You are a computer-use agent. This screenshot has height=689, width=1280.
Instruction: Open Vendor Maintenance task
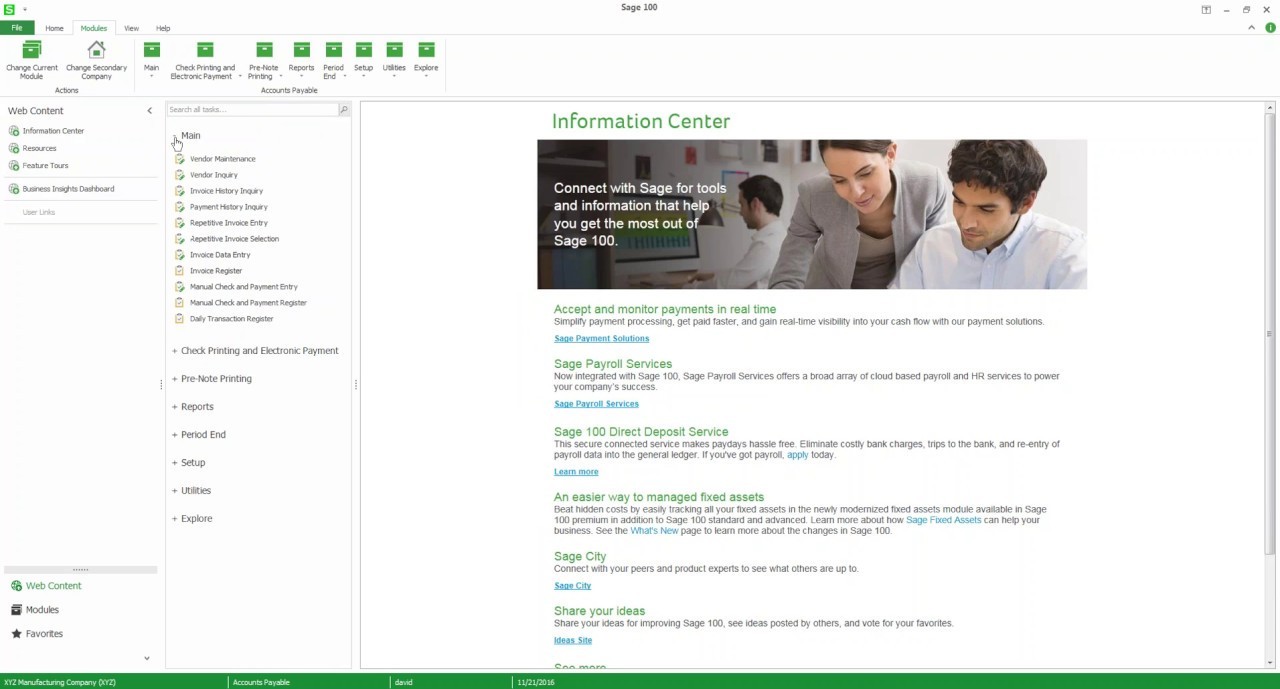222,159
